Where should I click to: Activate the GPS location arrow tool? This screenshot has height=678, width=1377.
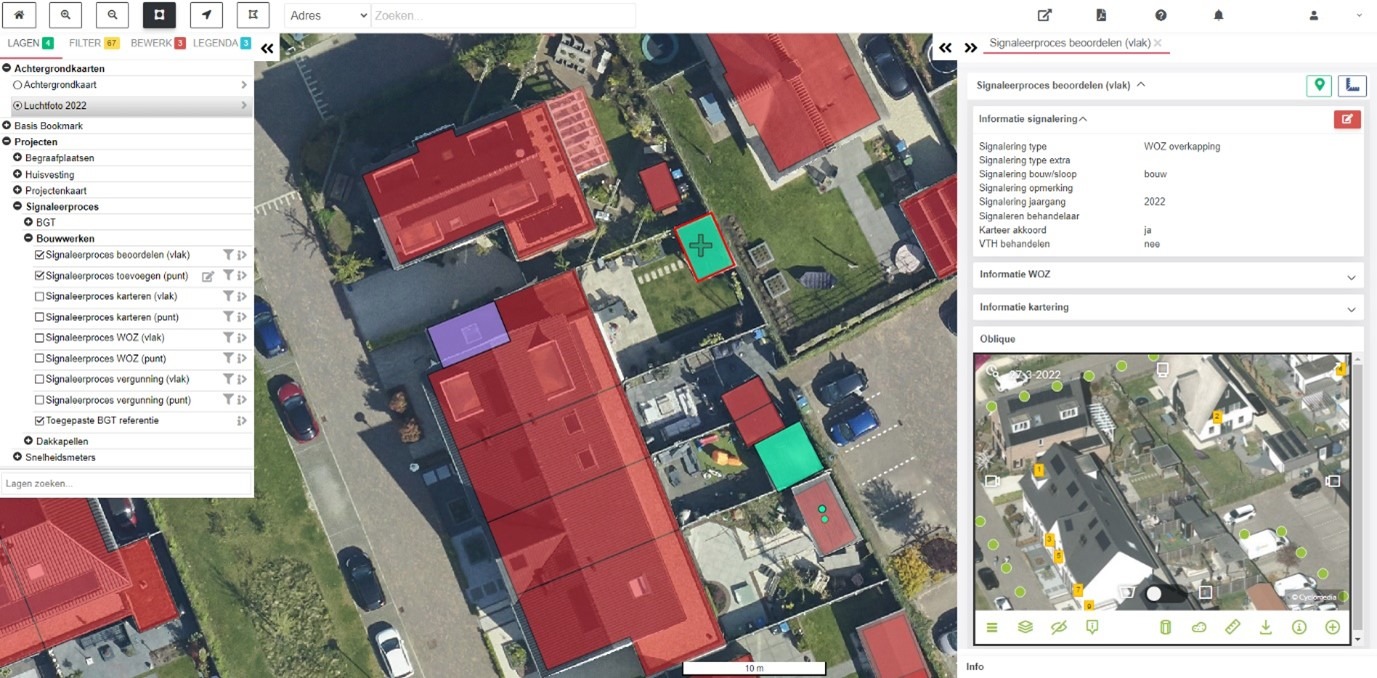(206, 15)
